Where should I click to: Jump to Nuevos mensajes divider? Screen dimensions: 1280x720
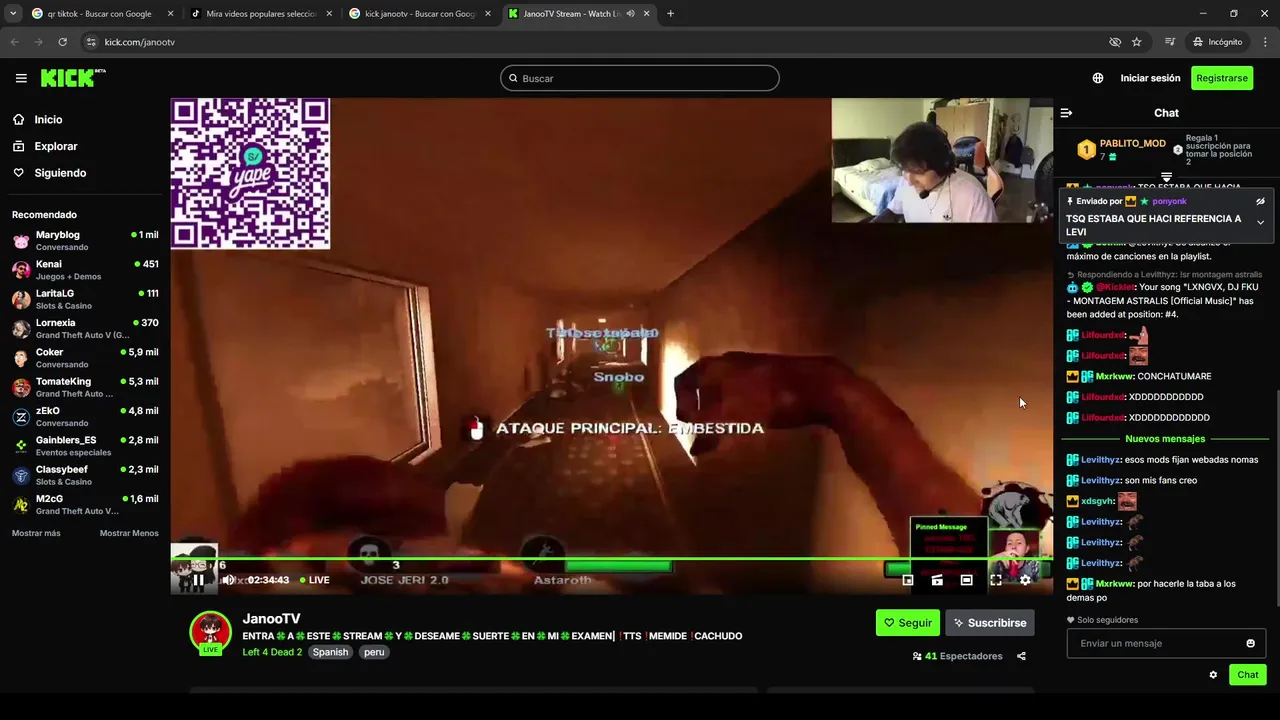pyautogui.click(x=1165, y=439)
